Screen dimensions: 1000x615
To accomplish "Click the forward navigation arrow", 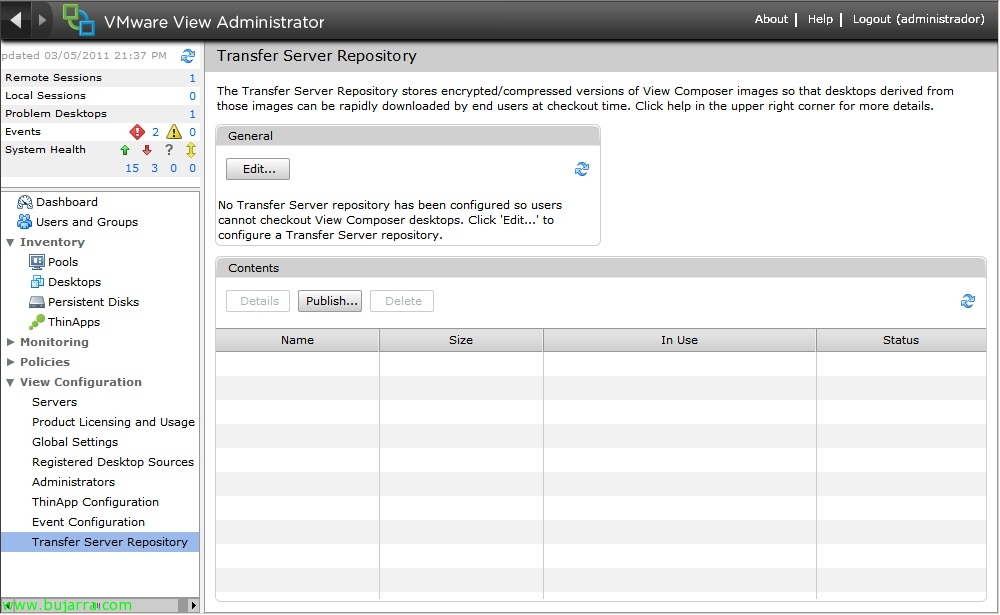I will [x=42, y=20].
